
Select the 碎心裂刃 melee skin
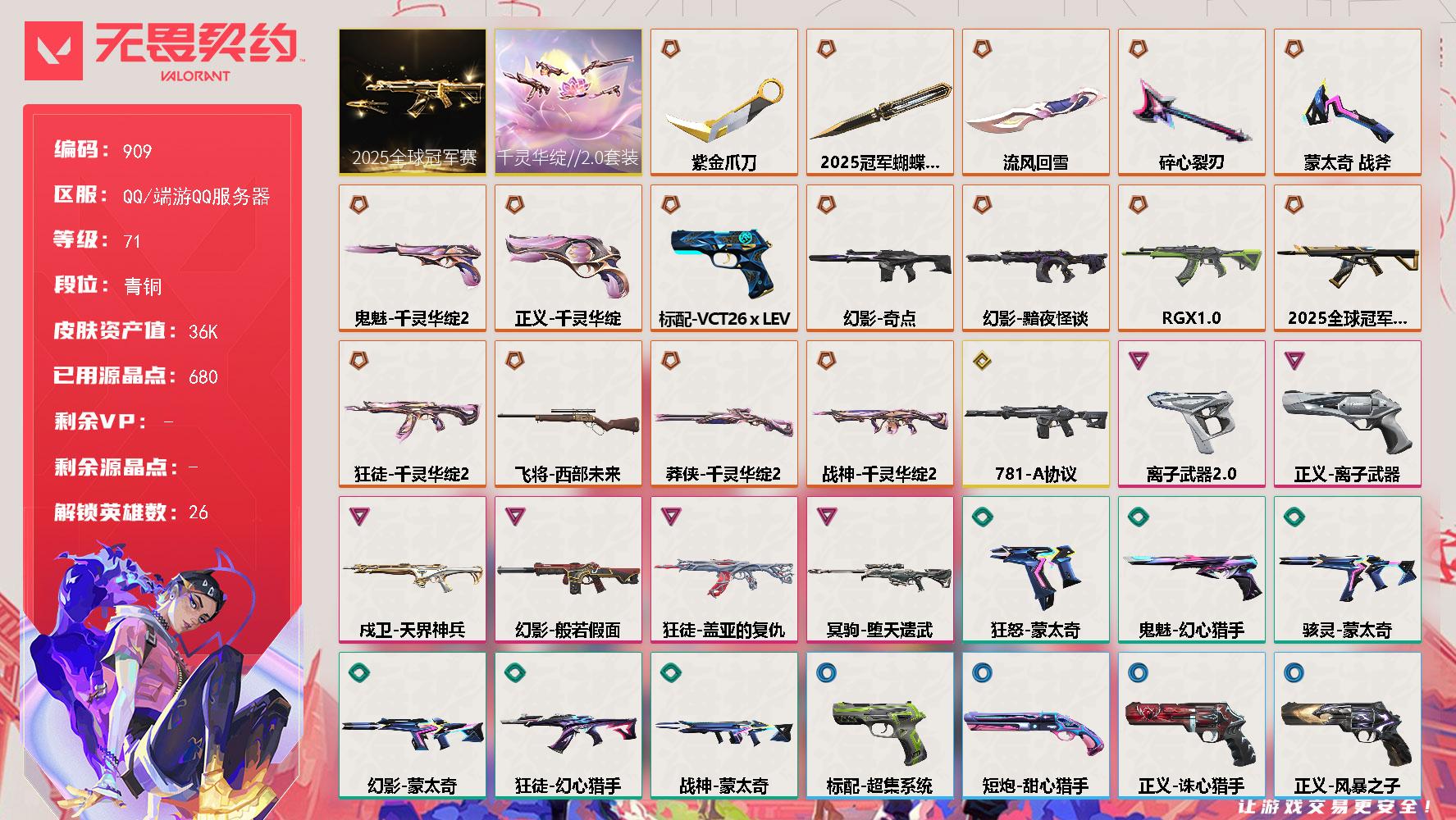pos(1192,102)
